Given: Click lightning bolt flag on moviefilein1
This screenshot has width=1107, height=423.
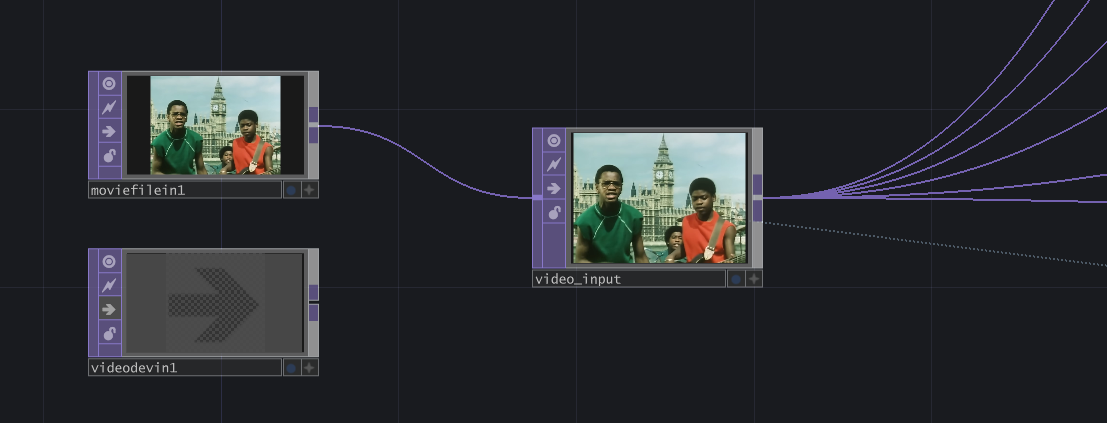Looking at the screenshot, I should [109, 107].
